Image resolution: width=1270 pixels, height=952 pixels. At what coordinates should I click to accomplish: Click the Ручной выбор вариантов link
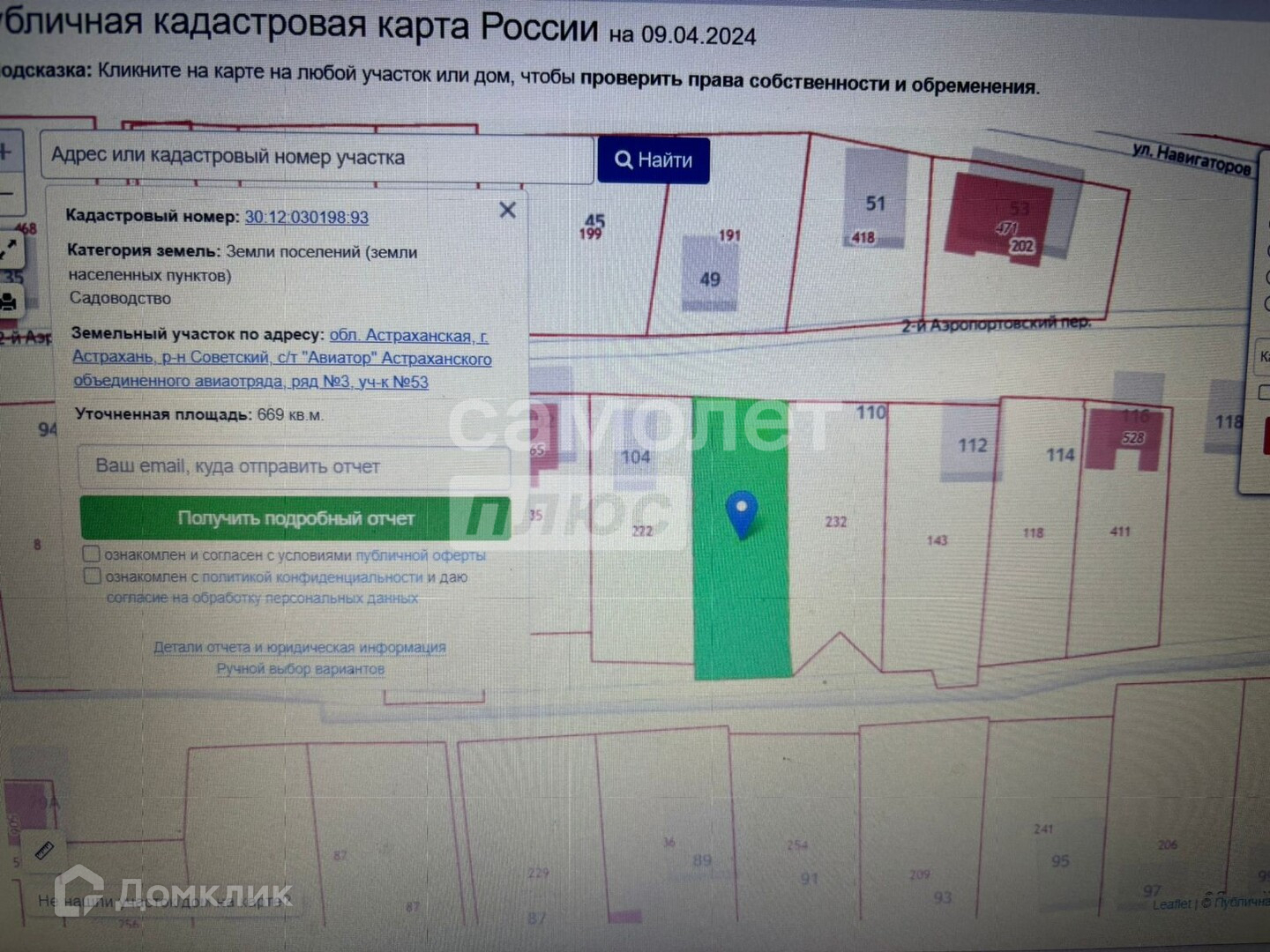click(x=301, y=669)
